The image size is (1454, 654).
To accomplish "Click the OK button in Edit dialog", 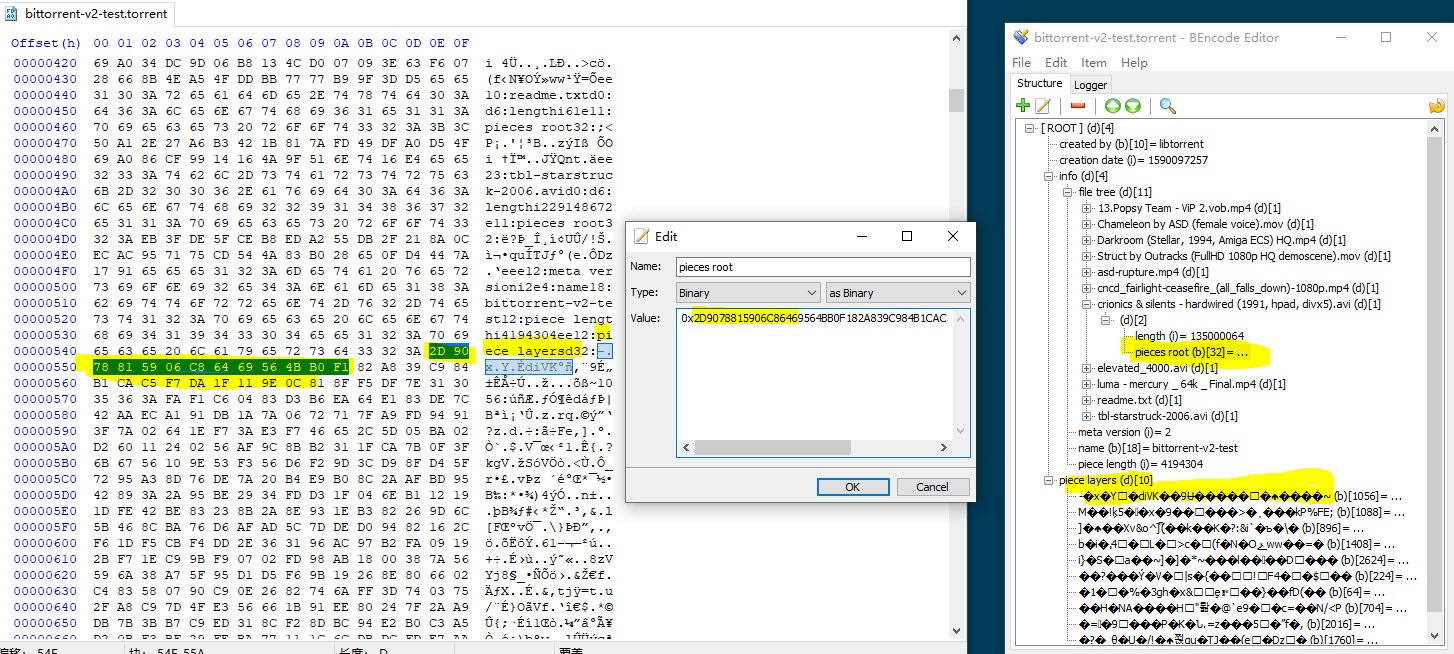I will point(852,487).
